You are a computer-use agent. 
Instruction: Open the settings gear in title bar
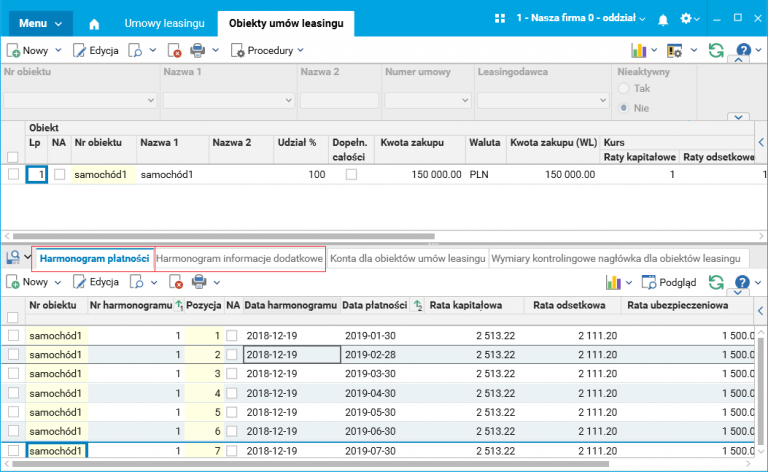coord(686,19)
